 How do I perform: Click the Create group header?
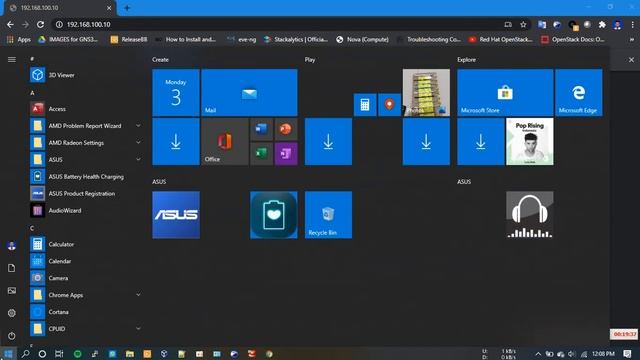click(x=160, y=60)
